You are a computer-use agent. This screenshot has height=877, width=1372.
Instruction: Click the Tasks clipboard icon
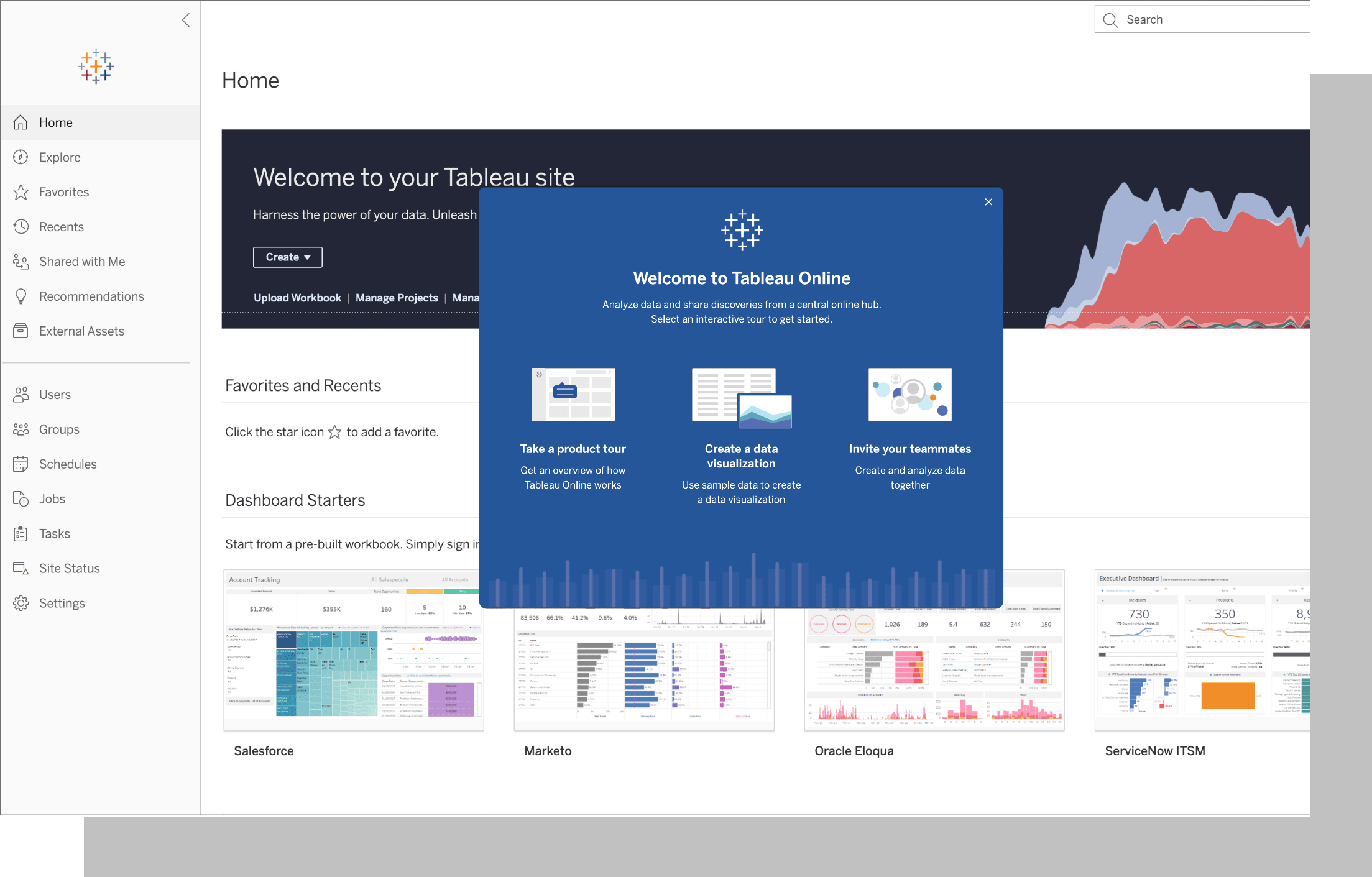coord(21,534)
